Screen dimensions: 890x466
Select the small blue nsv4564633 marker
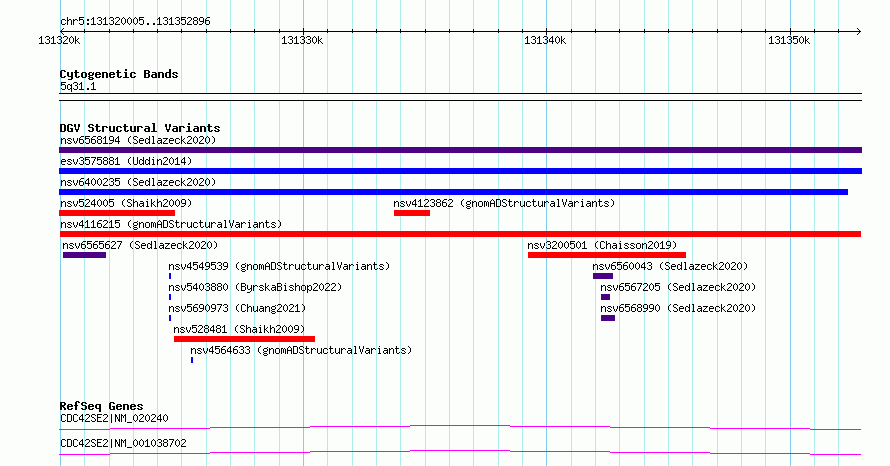point(192,360)
